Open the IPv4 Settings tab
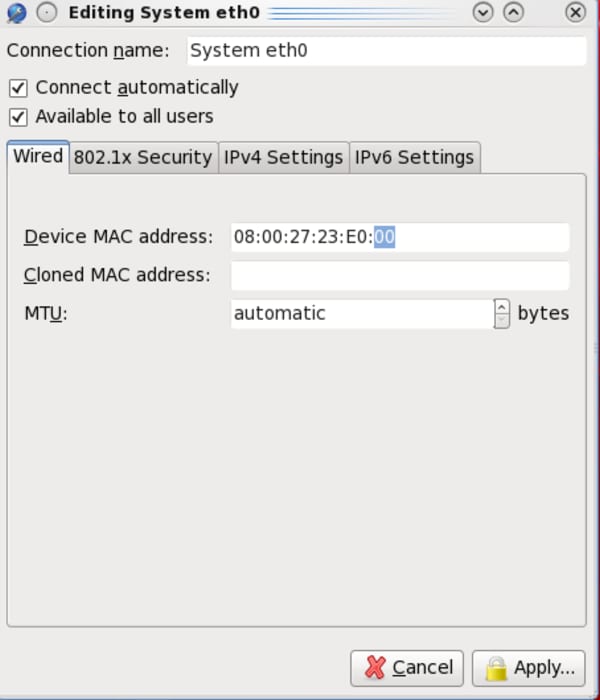 tap(283, 158)
